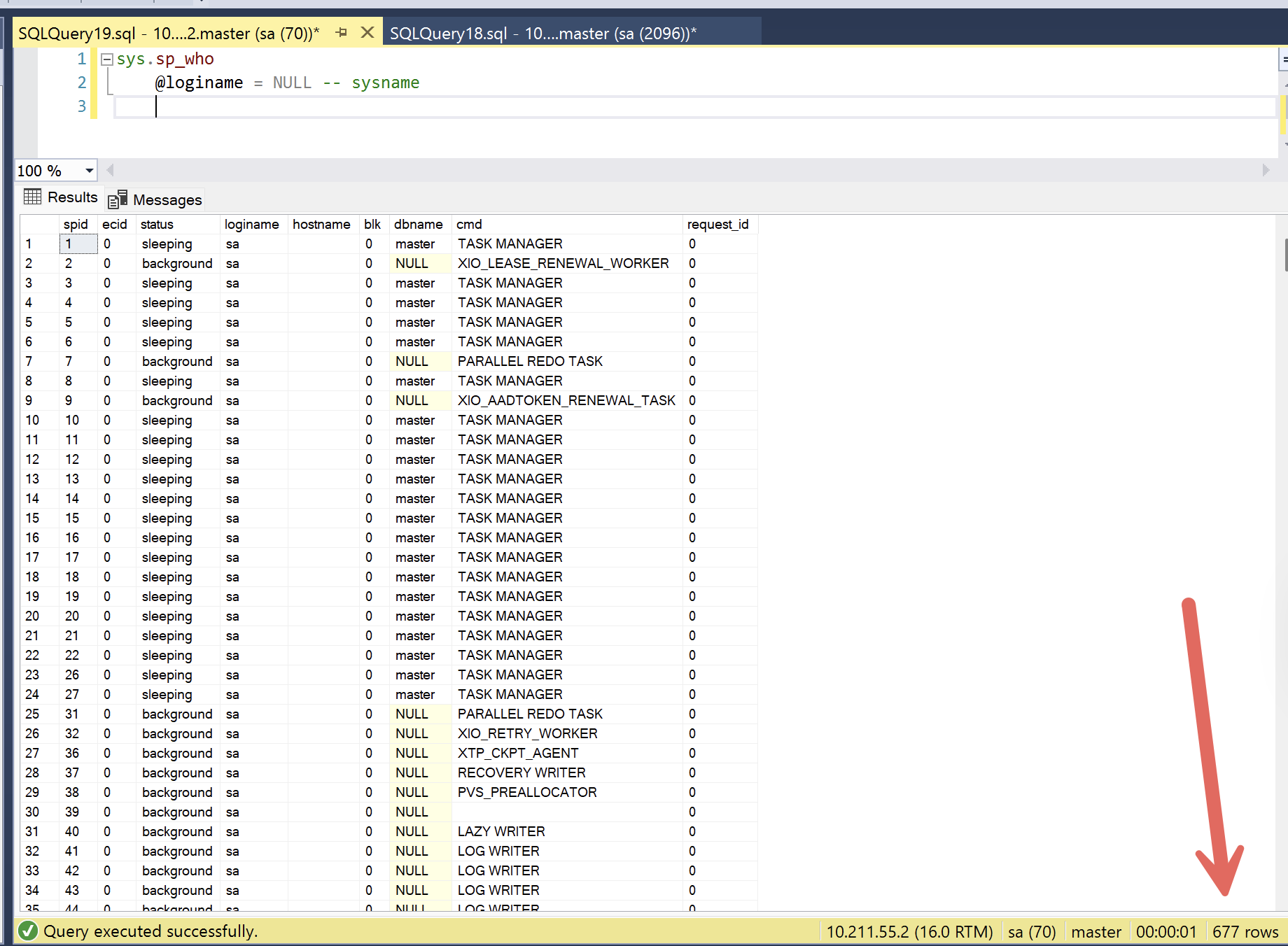Close the SQLQuery19.sql tab
The height and width of the screenshot is (946, 1288).
[x=367, y=32]
